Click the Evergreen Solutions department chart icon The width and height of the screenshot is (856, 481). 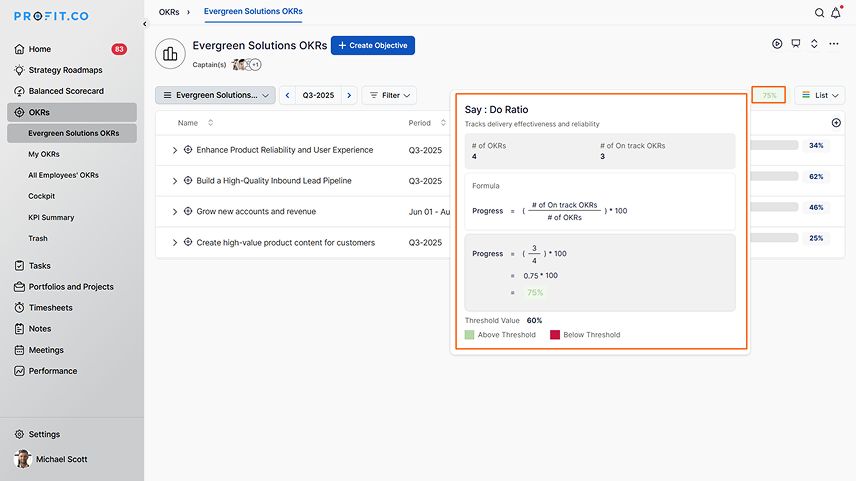[x=170, y=54]
